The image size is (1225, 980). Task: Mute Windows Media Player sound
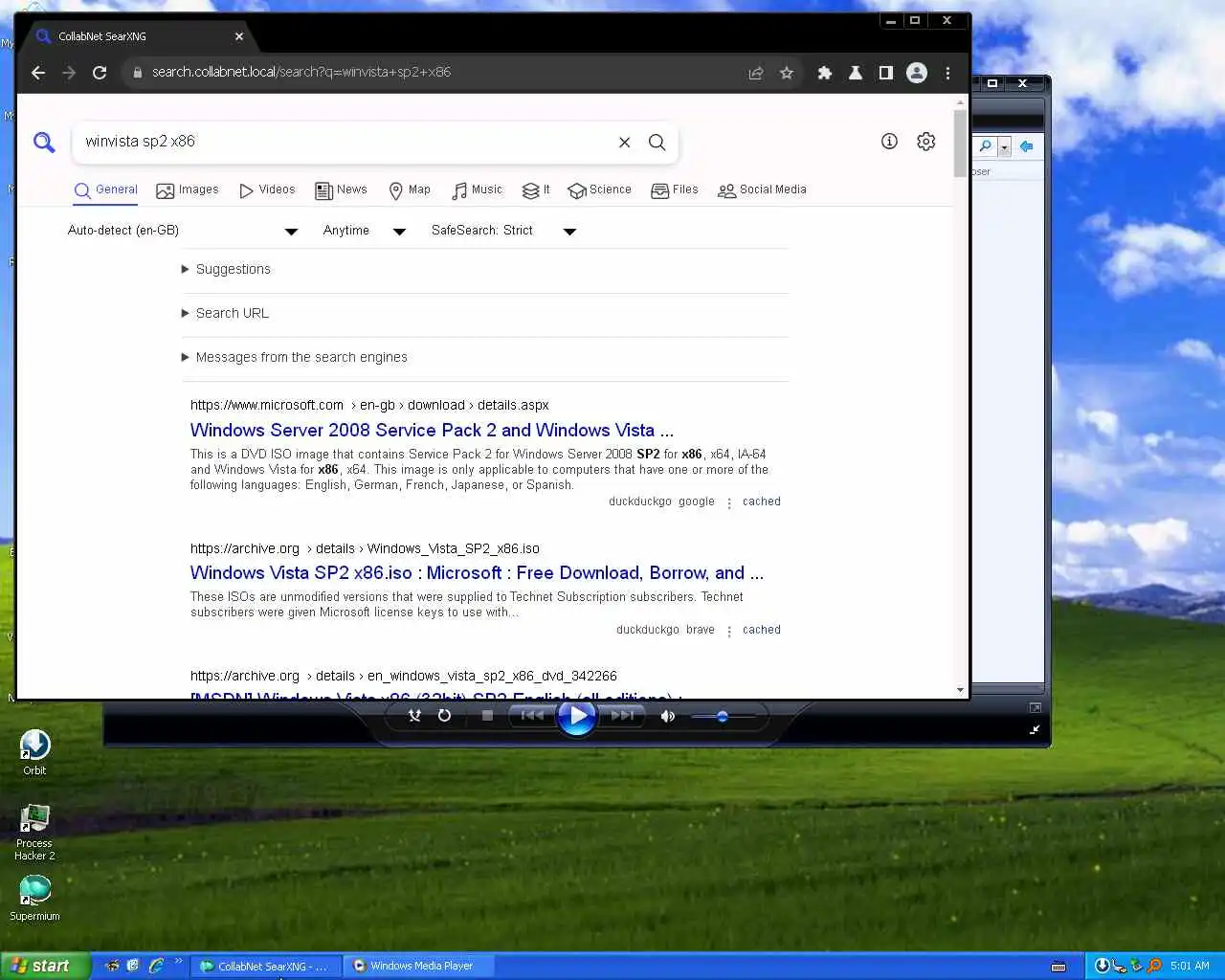click(668, 716)
